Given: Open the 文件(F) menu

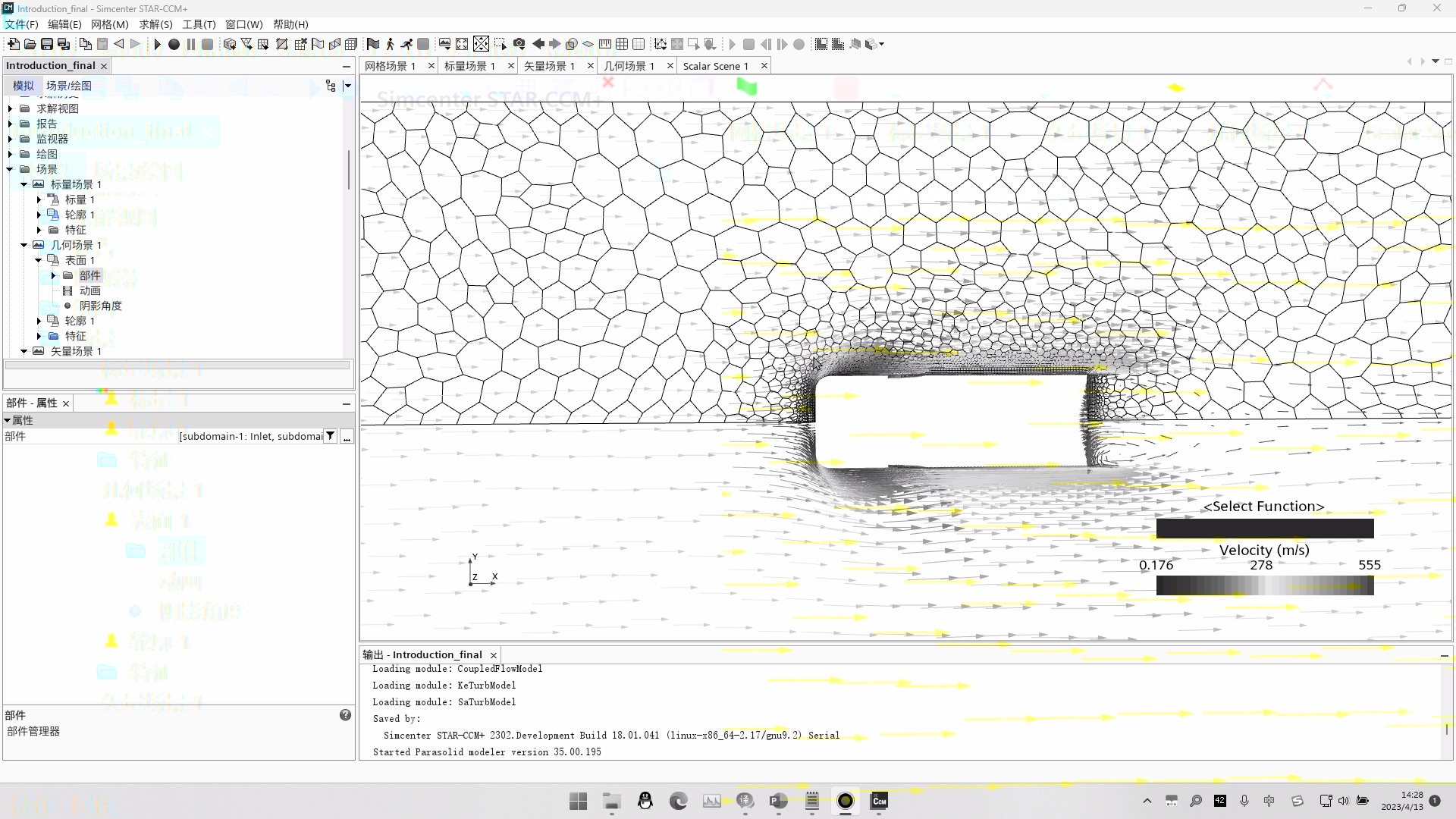Looking at the screenshot, I should 21,24.
